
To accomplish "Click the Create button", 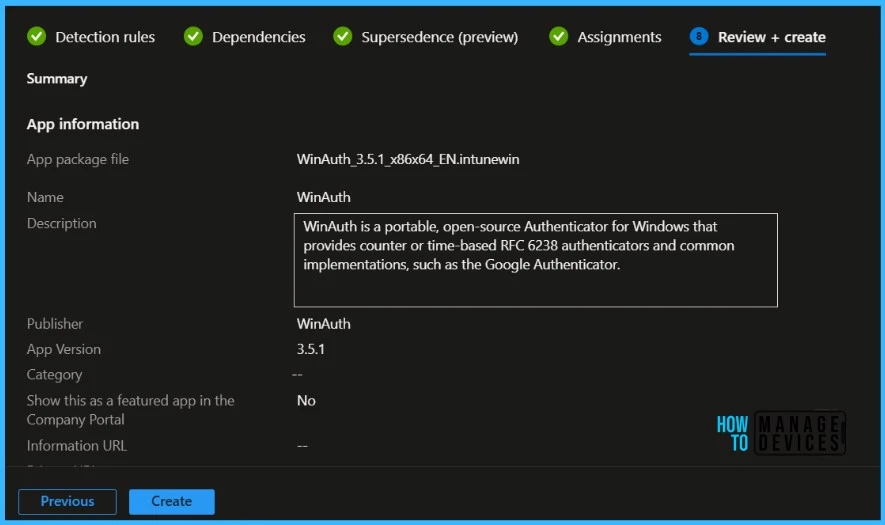I will [172, 501].
